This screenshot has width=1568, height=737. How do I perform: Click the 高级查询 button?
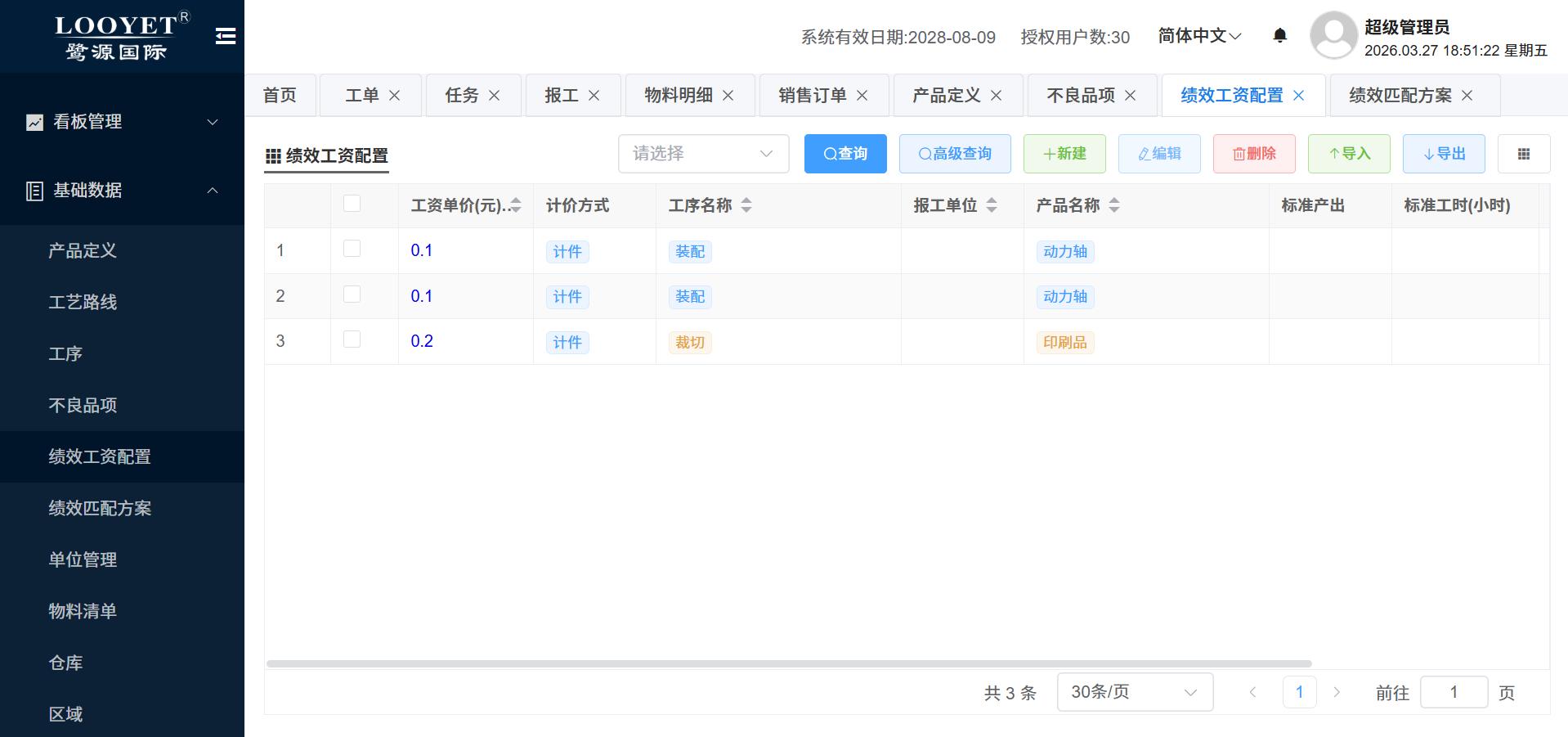(954, 154)
